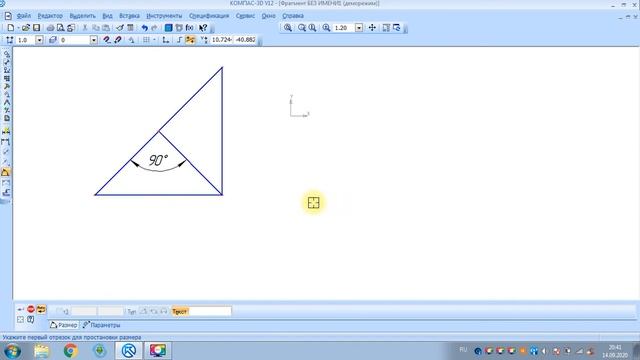This screenshot has height=360, width=640.
Task: Undo the last action
Action: (x=144, y=28)
